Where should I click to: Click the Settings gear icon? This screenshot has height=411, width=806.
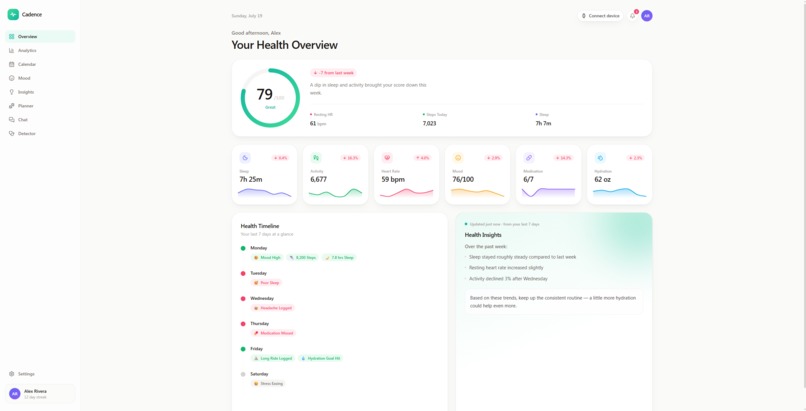tap(11, 374)
